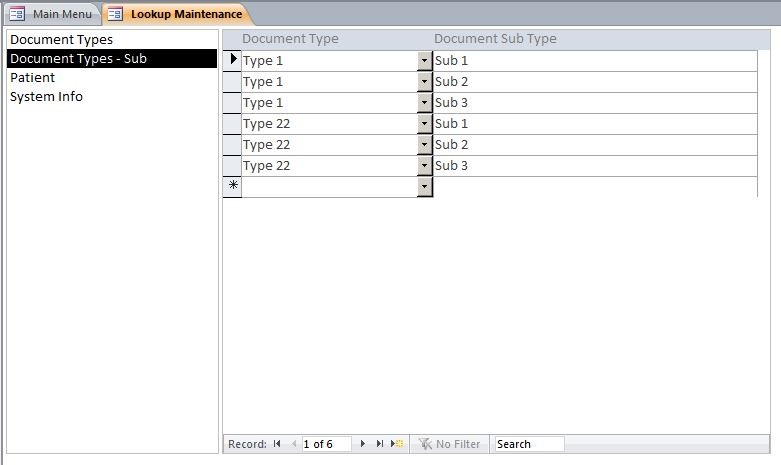Image resolution: width=781 pixels, height=465 pixels.
Task: Click Type 1 field beside Sub 3
Action: 330,103
